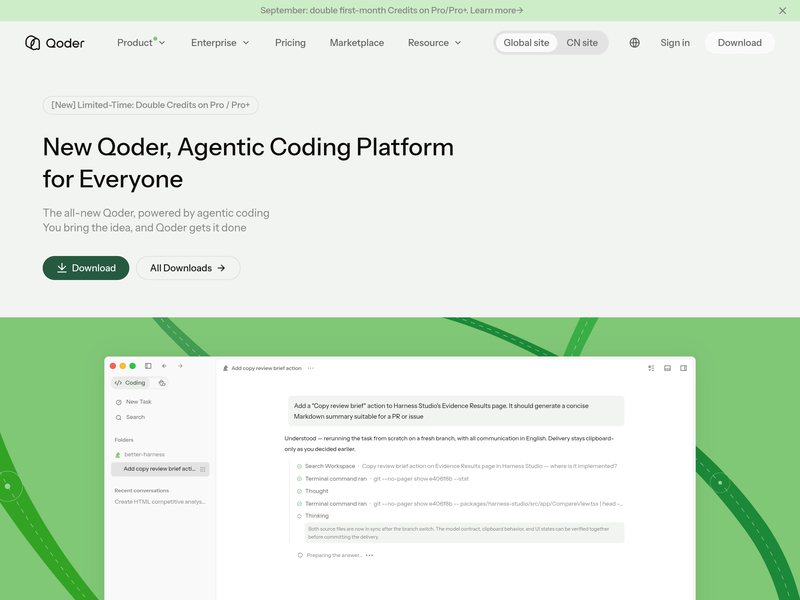
Task: Click the Learn more banner link
Action: 496,10
